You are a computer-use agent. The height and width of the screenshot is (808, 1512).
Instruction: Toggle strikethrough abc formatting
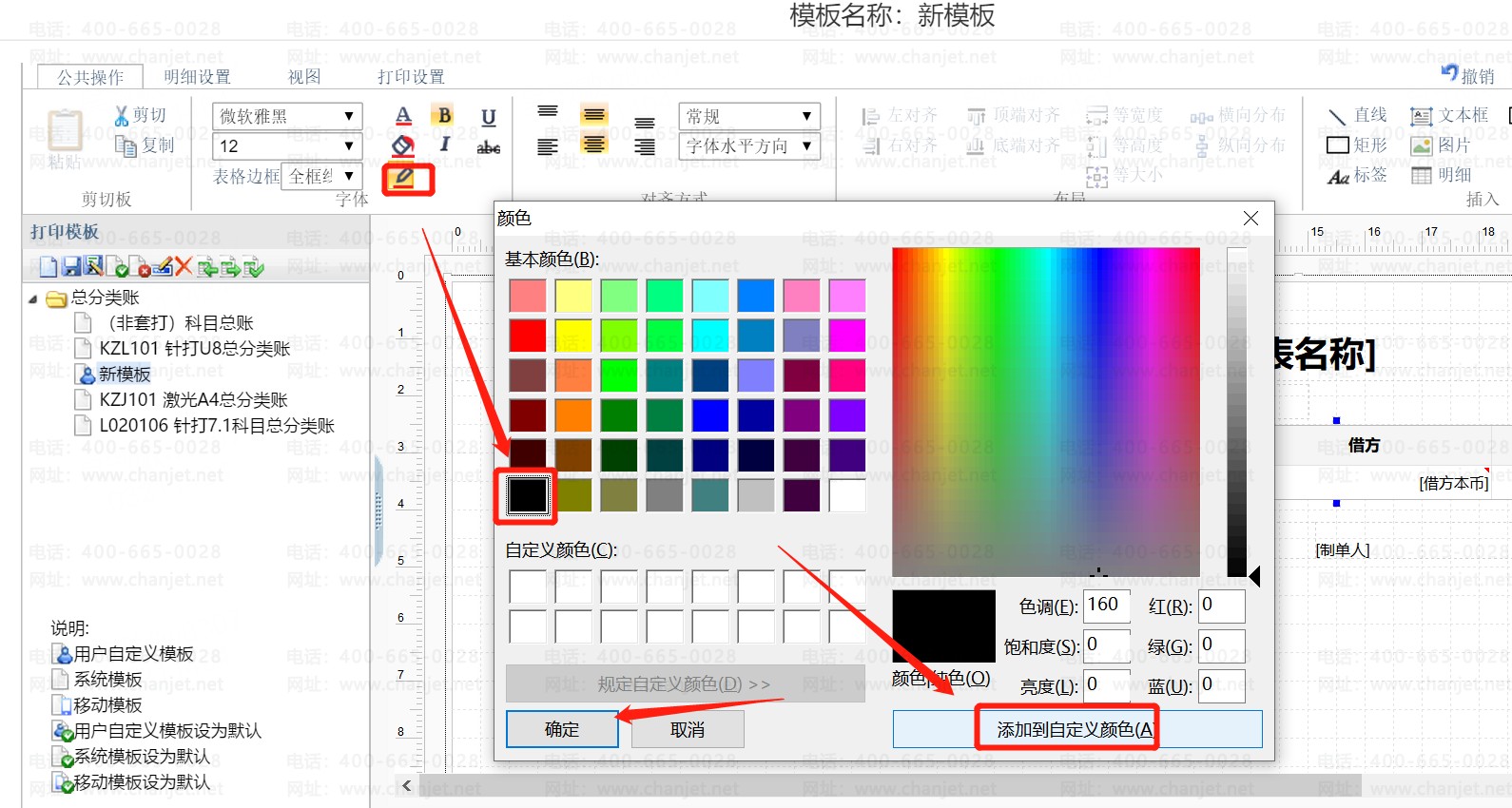pos(489,147)
